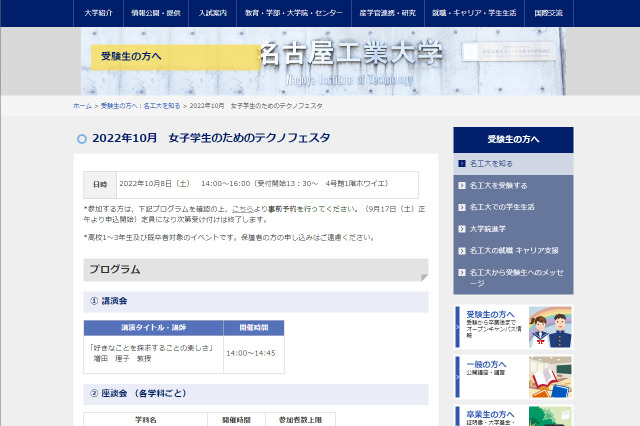Click arrow icon beside 名工大での学生生活
This screenshot has width=640, height=426.
462,207
